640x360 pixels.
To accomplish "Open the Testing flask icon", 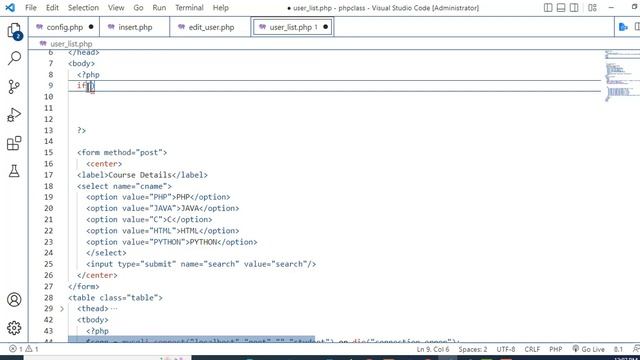I will pos(14,171).
